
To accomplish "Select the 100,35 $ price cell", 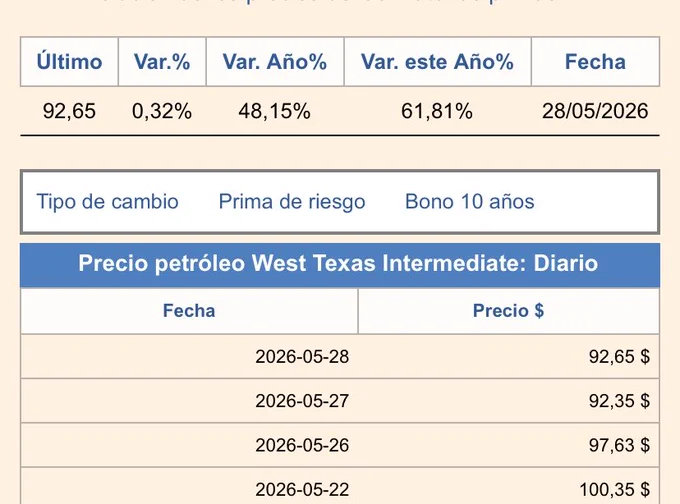I will coord(615,490).
